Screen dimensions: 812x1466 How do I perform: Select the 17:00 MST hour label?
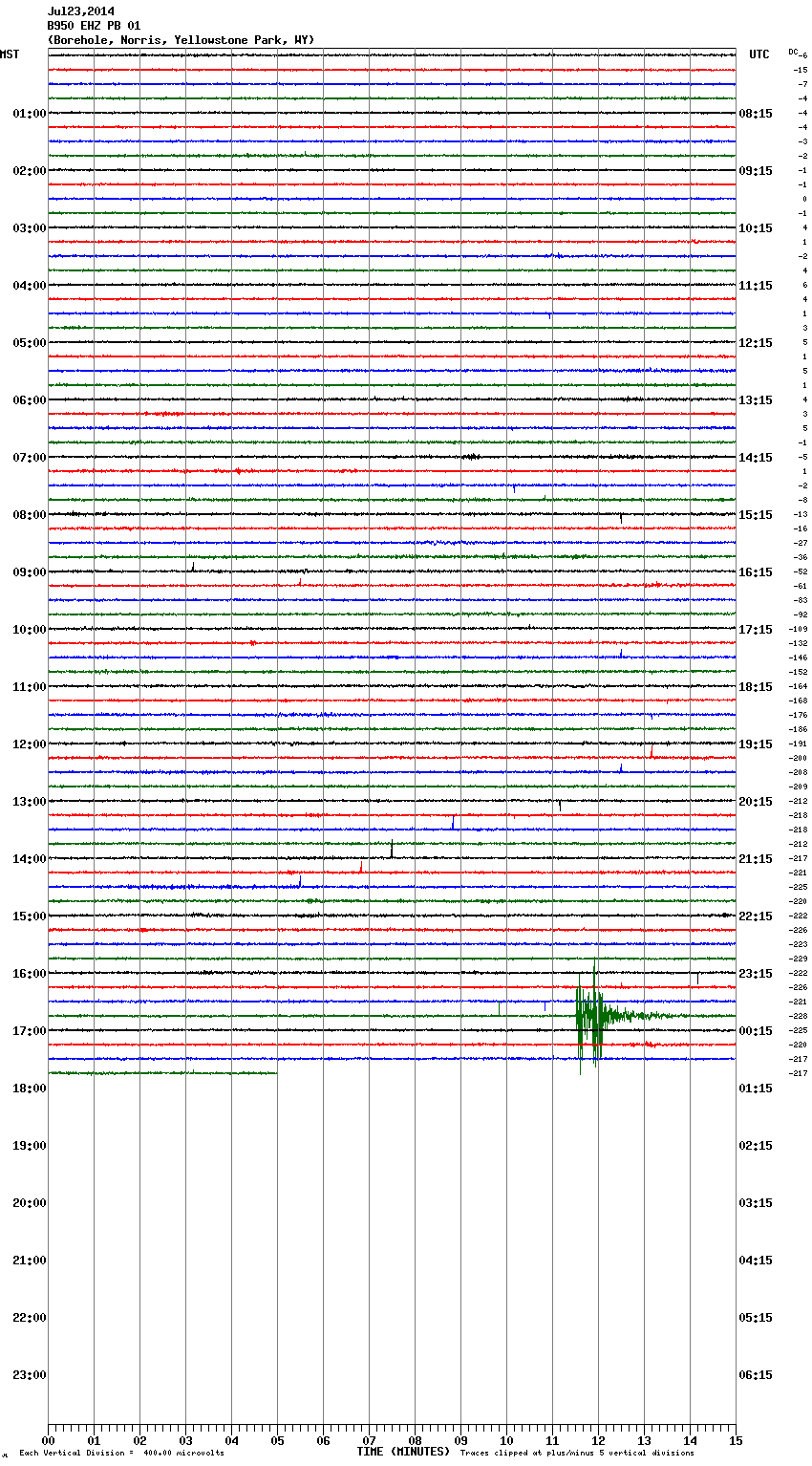(x=30, y=1031)
